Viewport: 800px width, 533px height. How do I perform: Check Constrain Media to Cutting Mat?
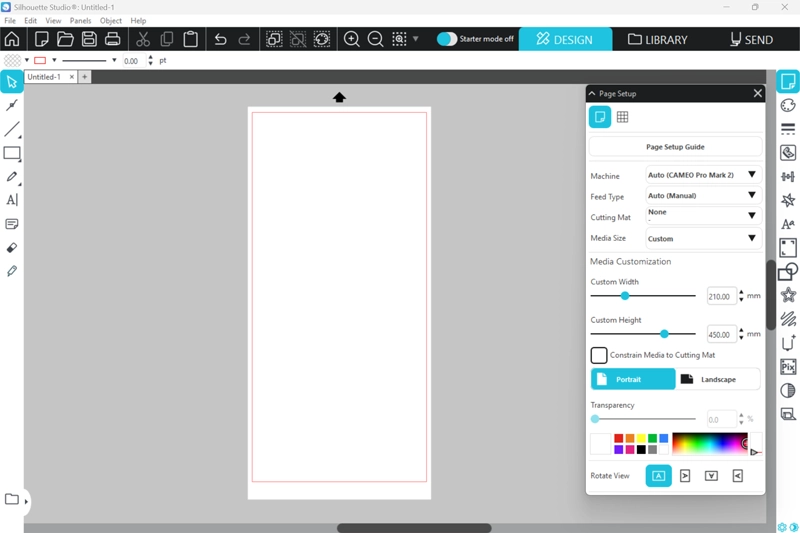coord(599,355)
